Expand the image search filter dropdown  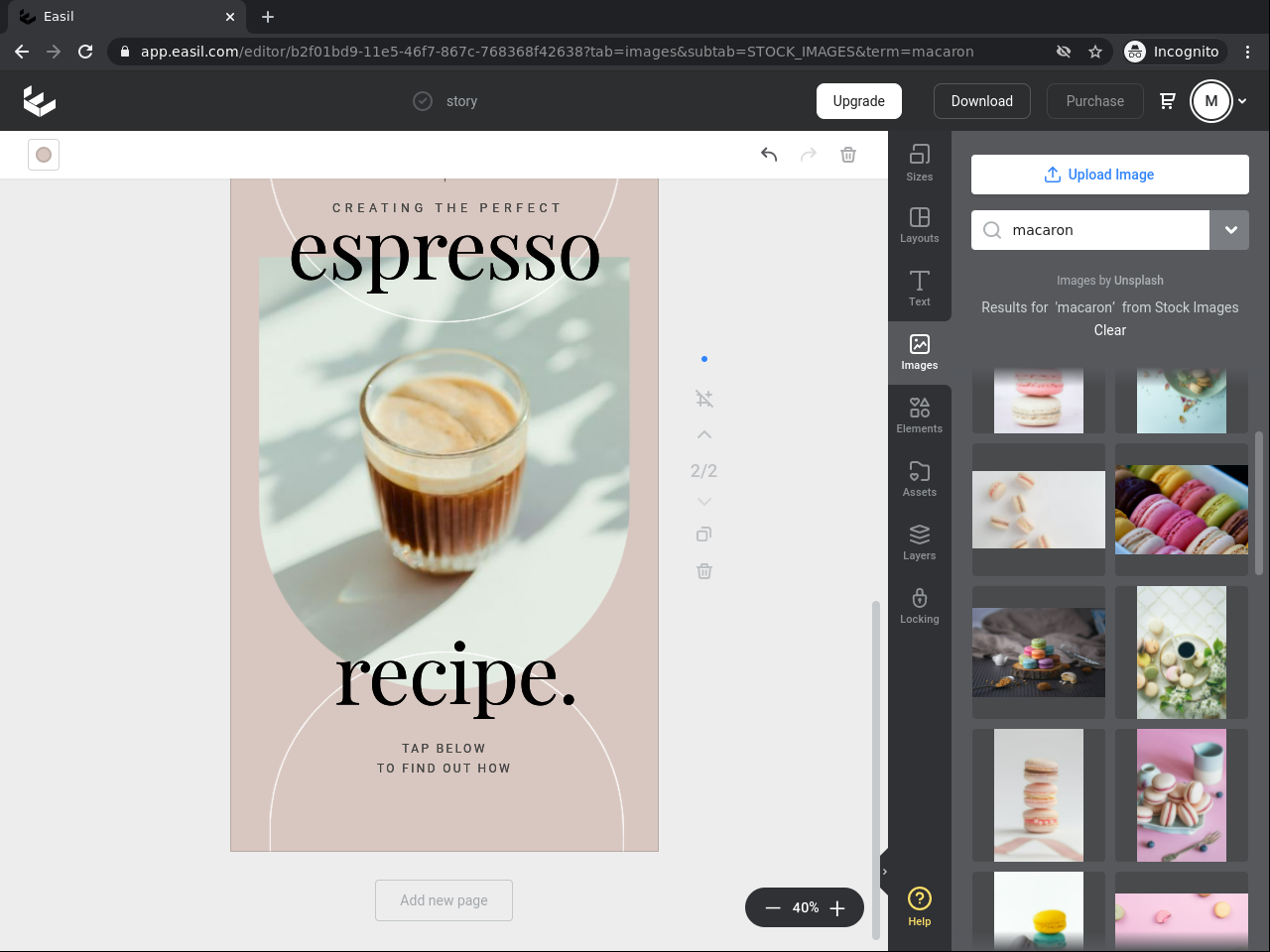[1230, 230]
